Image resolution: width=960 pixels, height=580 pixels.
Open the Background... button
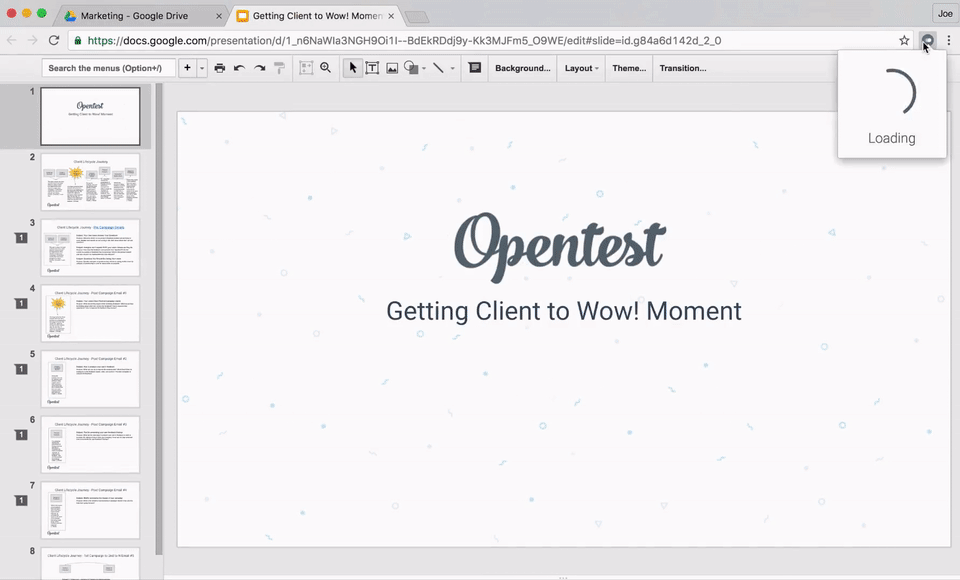coord(523,68)
